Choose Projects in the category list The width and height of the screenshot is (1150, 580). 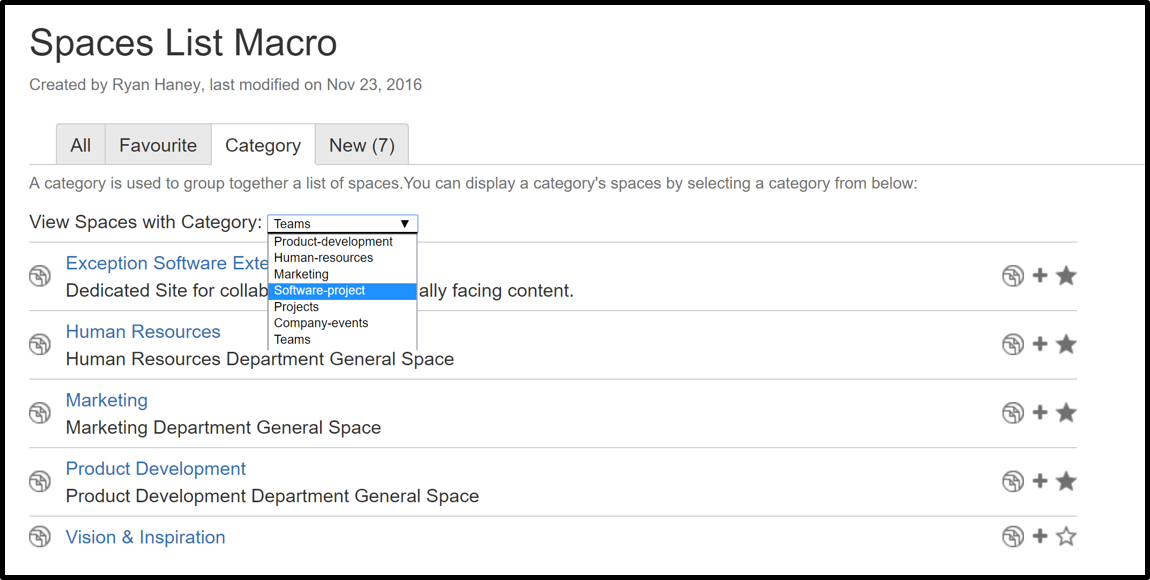tap(296, 307)
